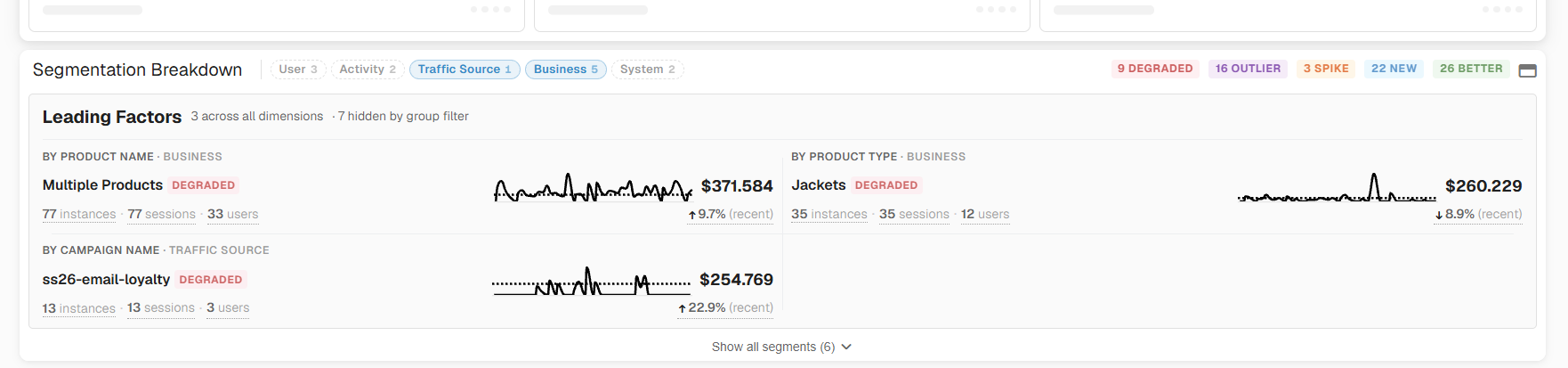Click the Multiple Products sparkline chart
This screenshot has width=1568, height=368.
click(x=593, y=187)
